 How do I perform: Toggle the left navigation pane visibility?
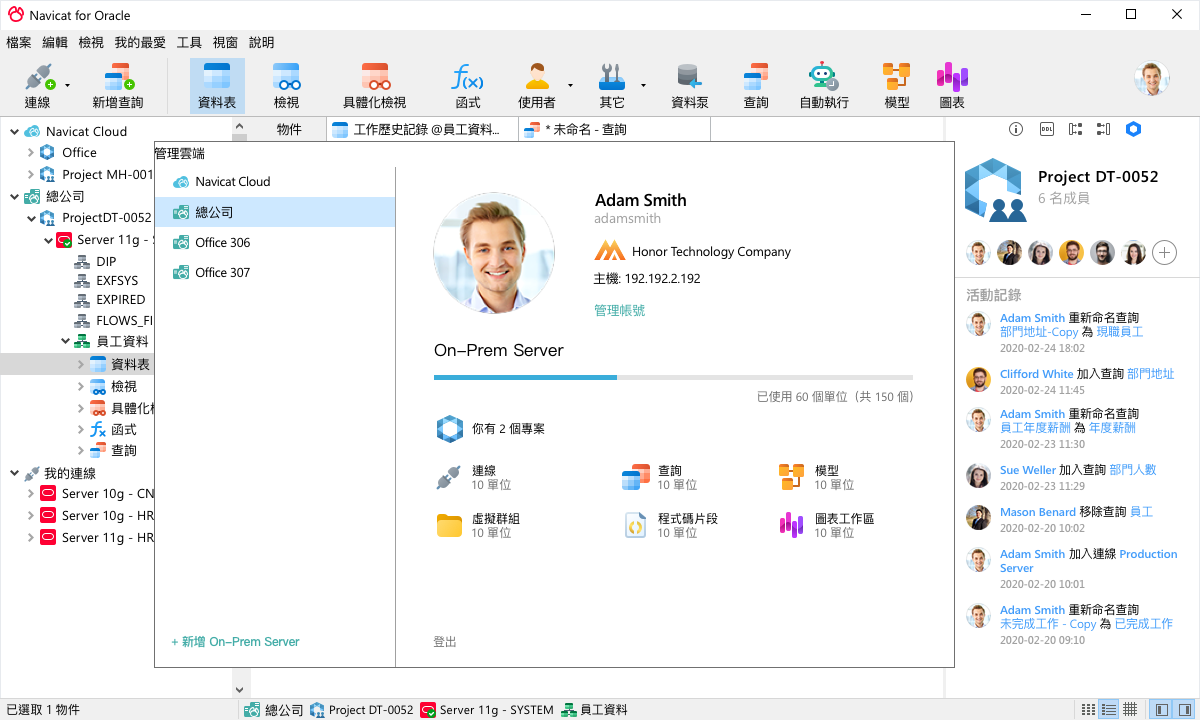[x=1161, y=709]
